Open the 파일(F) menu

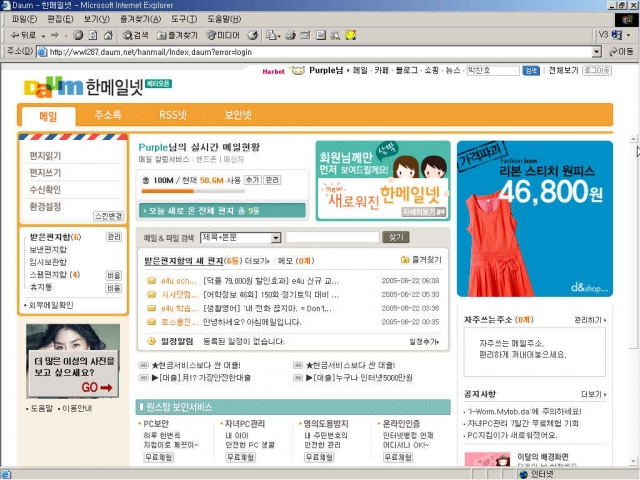click(x=24, y=19)
